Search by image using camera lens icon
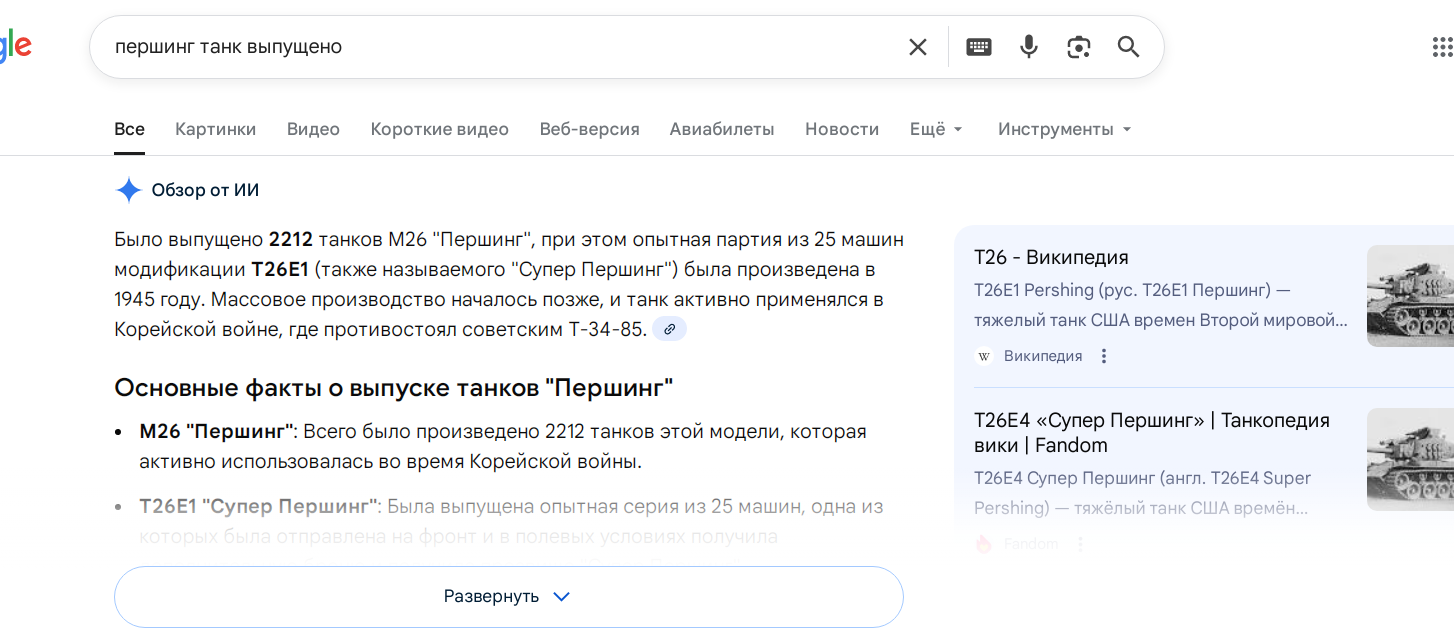Image resolution: width=1454 pixels, height=642 pixels. point(1078,47)
